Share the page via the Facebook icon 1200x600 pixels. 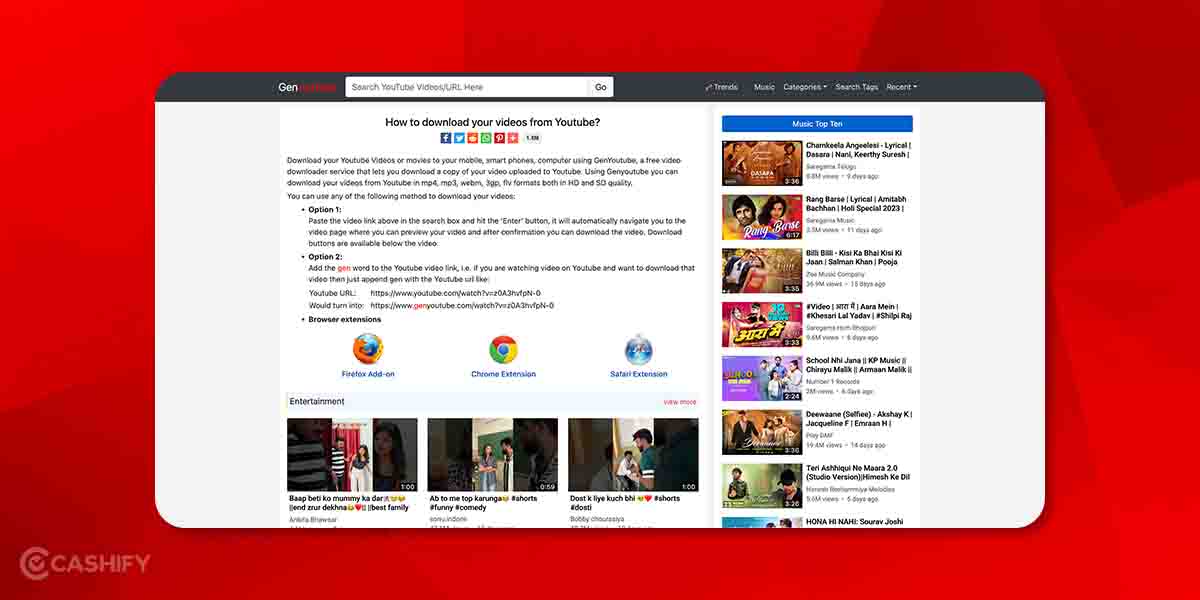coord(445,137)
